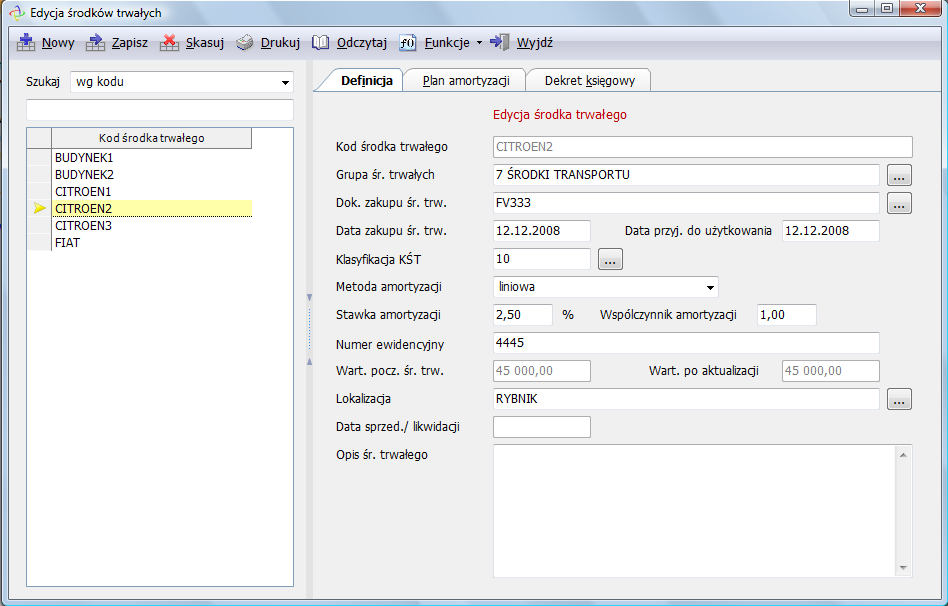Select BUDYNEK1 in the list
The height and width of the screenshot is (606, 948).
(x=152, y=158)
